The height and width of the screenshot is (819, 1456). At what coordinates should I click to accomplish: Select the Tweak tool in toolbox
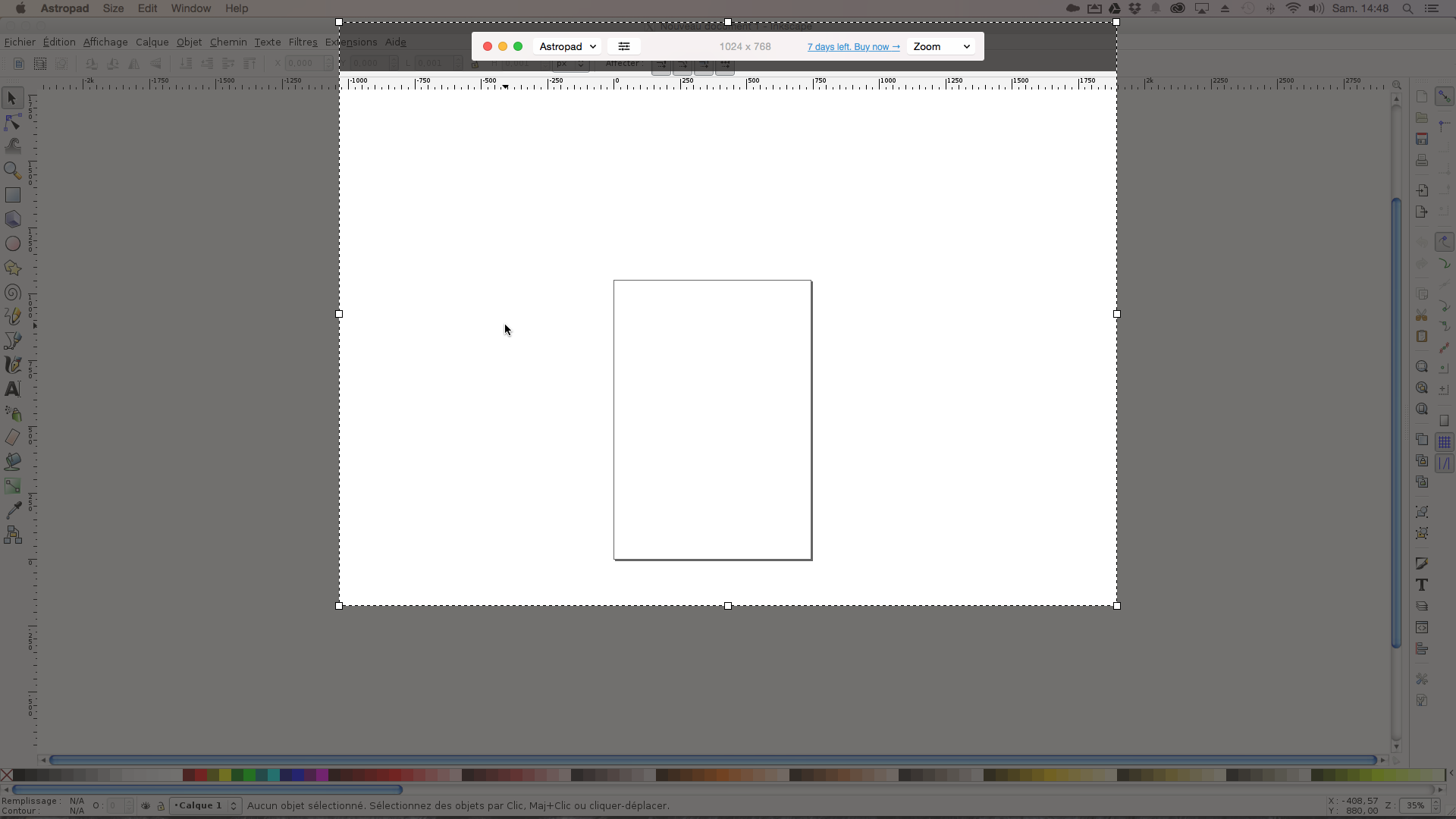(x=12, y=146)
